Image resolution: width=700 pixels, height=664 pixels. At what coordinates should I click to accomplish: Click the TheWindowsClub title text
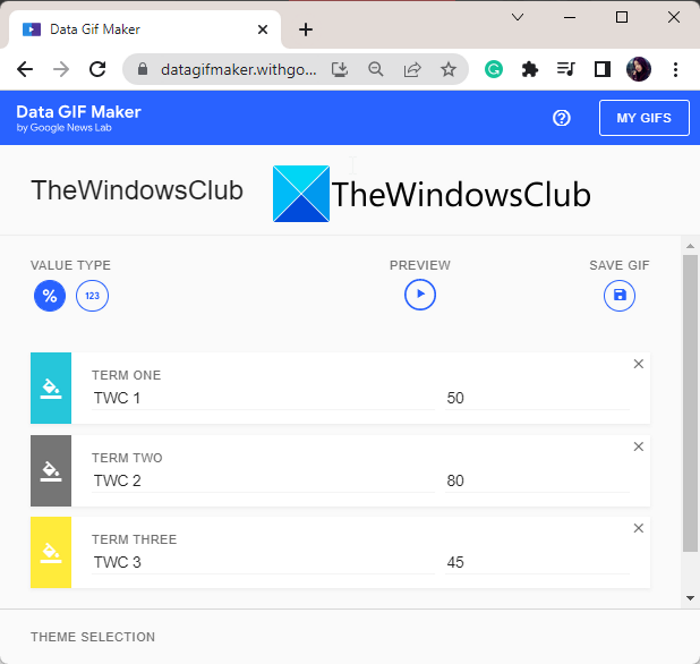(137, 190)
